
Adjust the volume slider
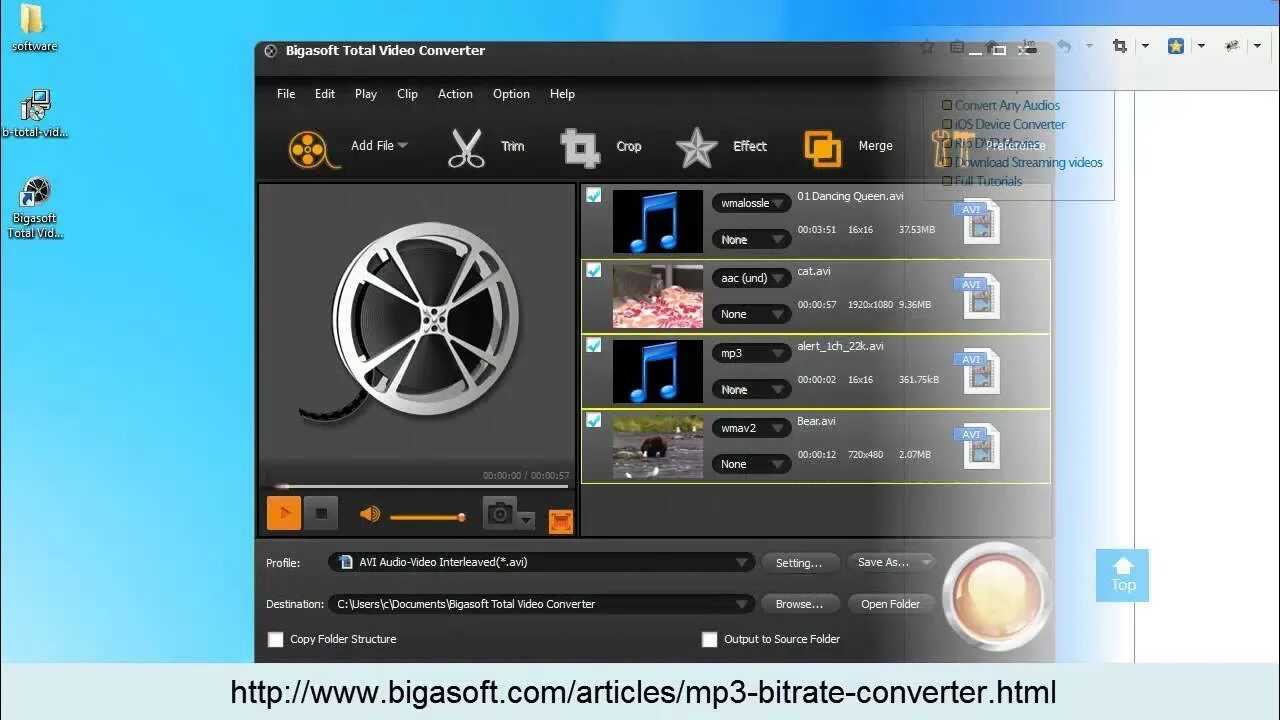coord(427,517)
